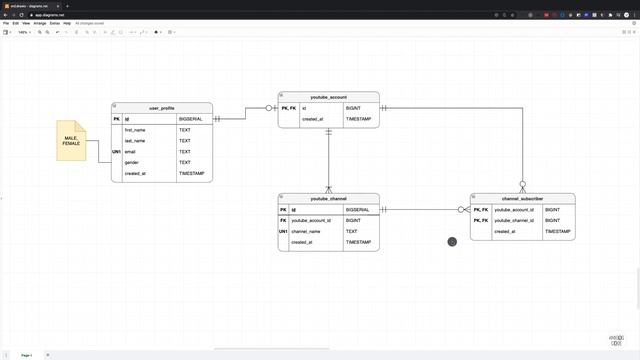640x360 pixels.
Task: Open the Arrange menu
Action: [x=40, y=23]
